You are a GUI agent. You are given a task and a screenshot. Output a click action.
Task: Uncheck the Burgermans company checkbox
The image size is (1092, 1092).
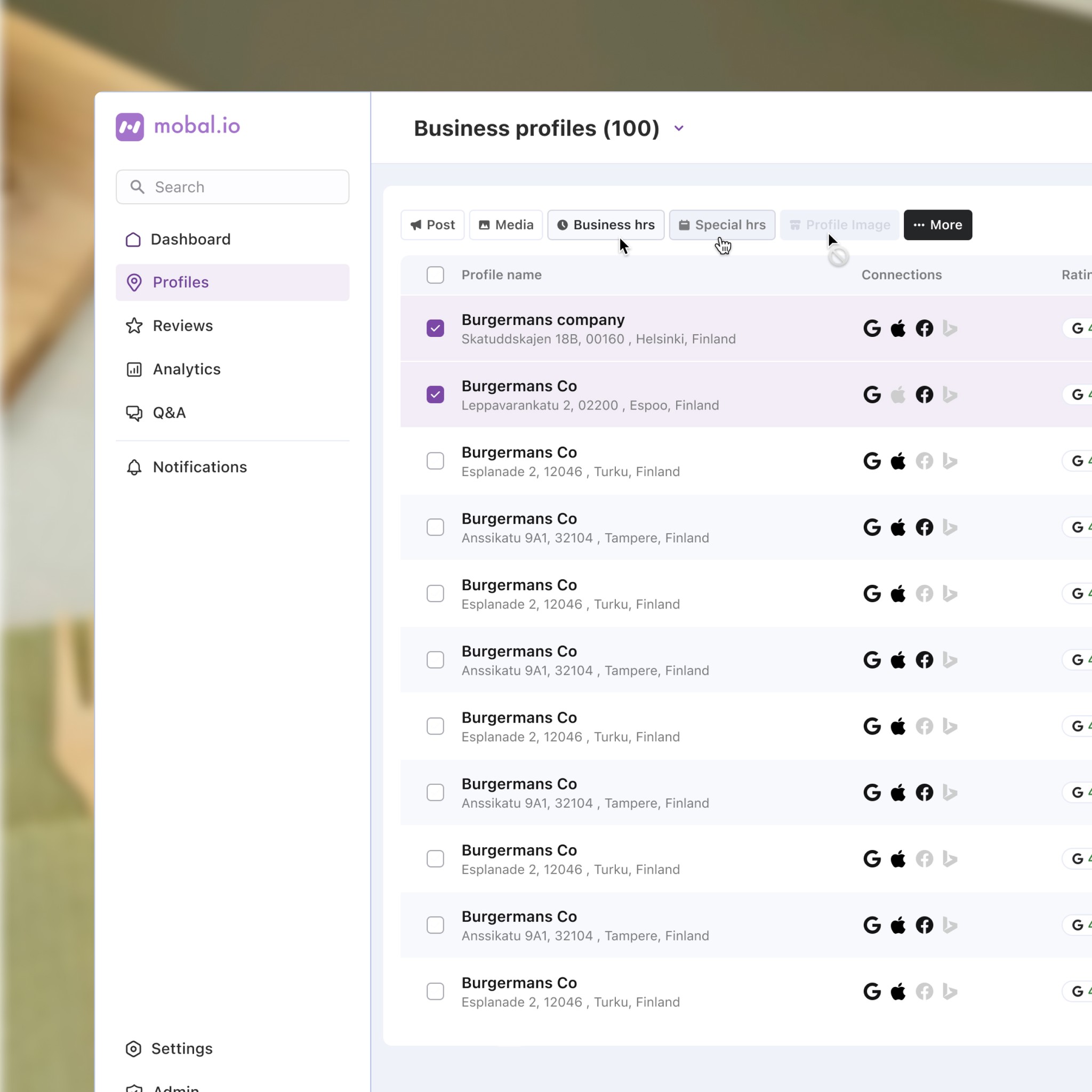coord(435,328)
